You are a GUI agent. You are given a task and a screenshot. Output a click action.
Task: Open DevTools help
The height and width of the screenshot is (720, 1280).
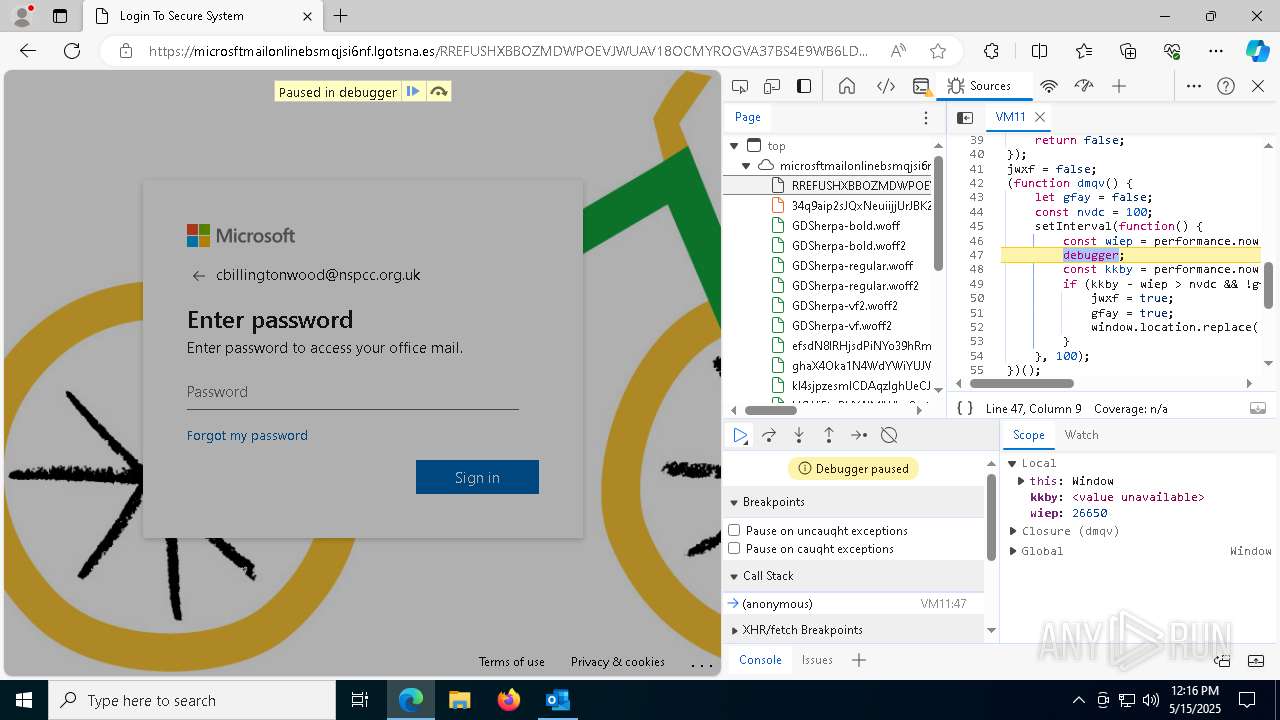pos(1226,86)
